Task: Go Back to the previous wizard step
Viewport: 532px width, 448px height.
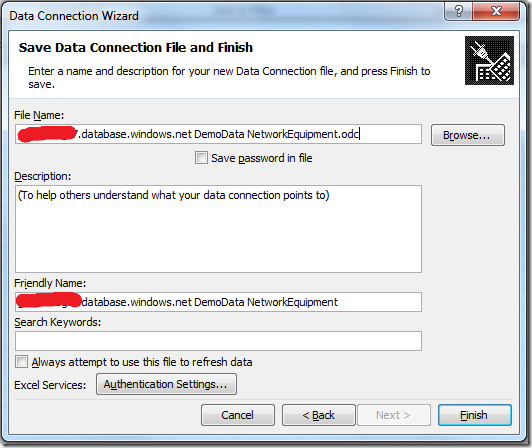Action: pos(319,415)
